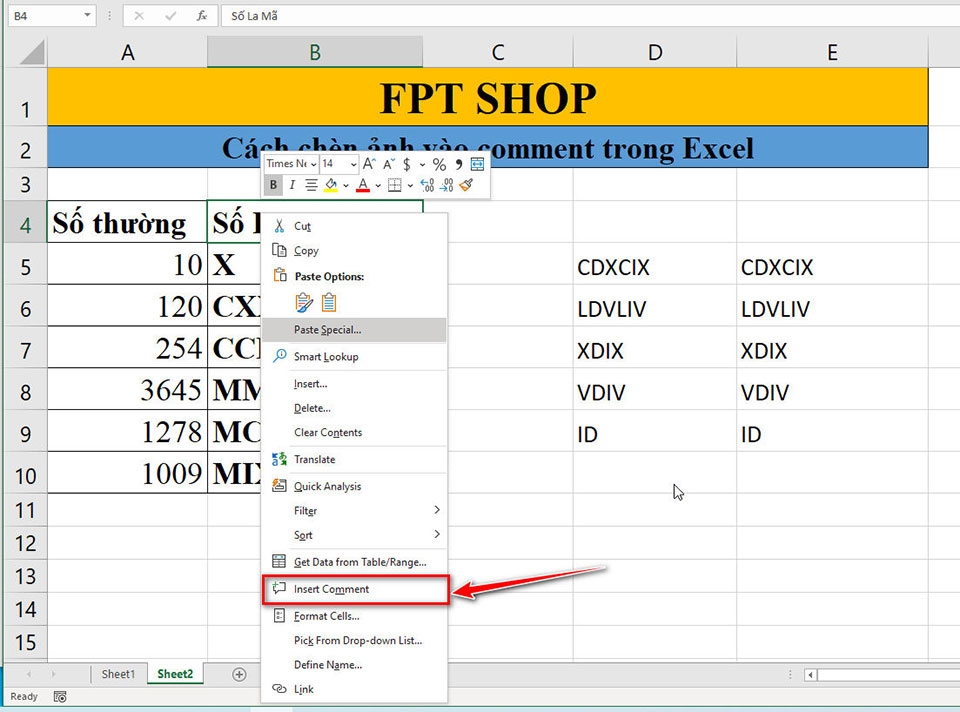
Task: Apply Percent Style from the mini toolbar
Action: tap(439, 164)
